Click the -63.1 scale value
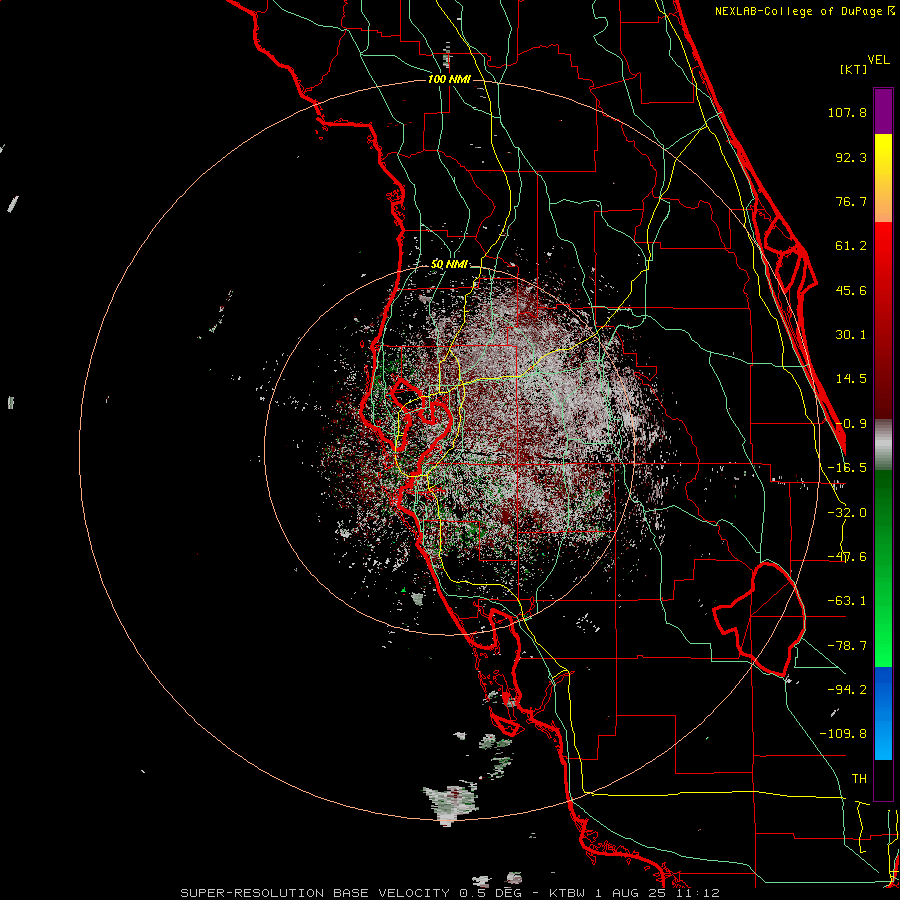This screenshot has width=900, height=900. tap(847, 601)
